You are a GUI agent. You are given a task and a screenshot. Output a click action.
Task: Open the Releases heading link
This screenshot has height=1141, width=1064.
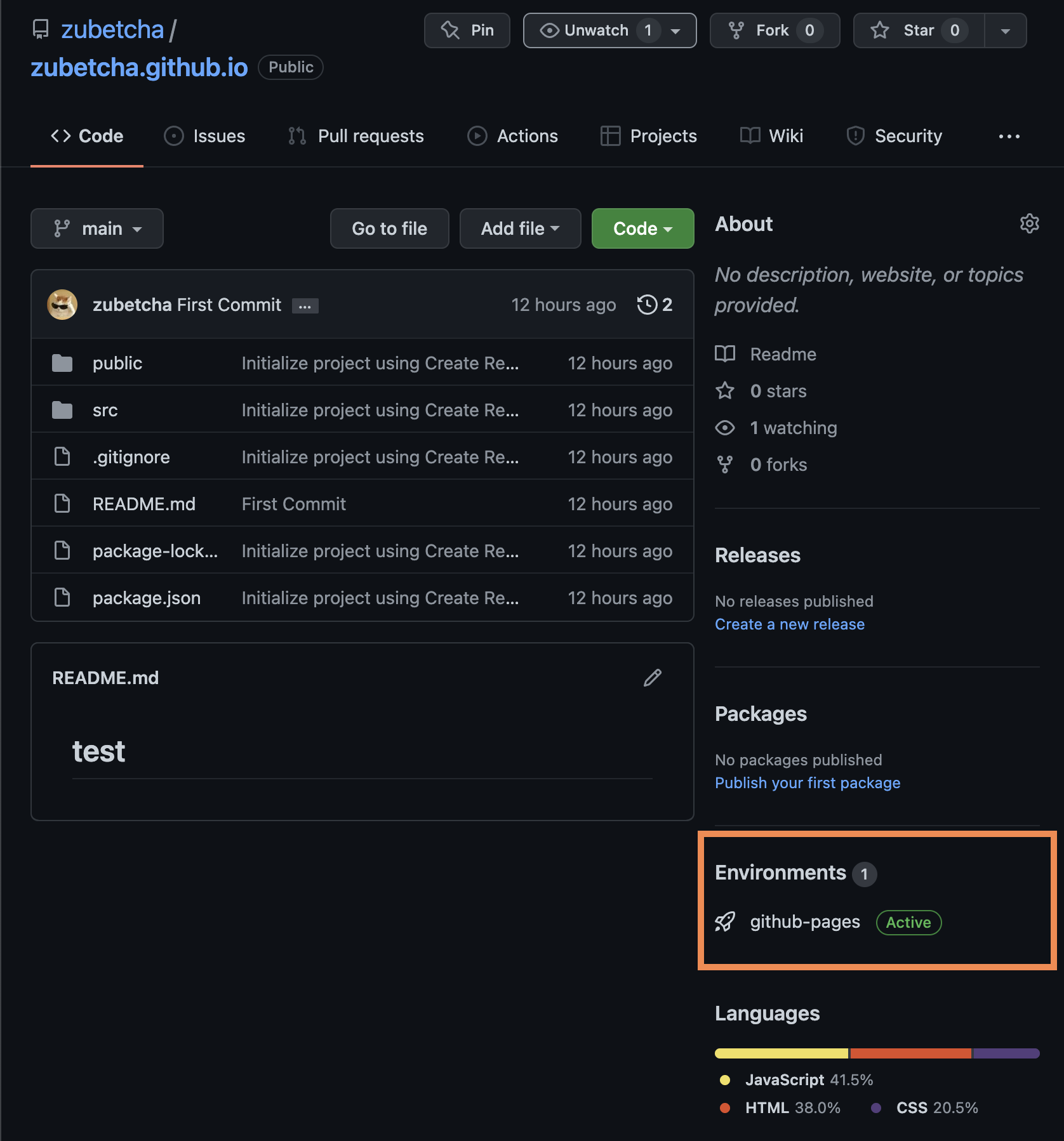click(x=757, y=555)
